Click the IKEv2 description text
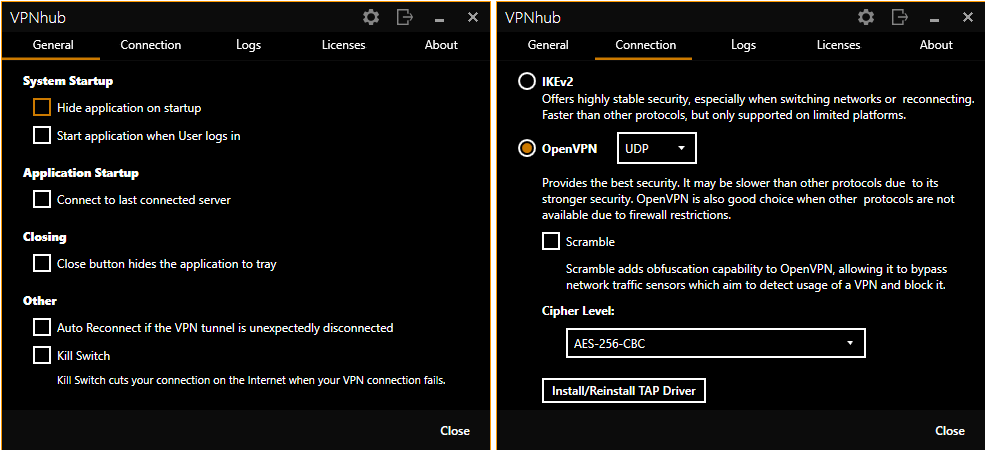 (758, 107)
